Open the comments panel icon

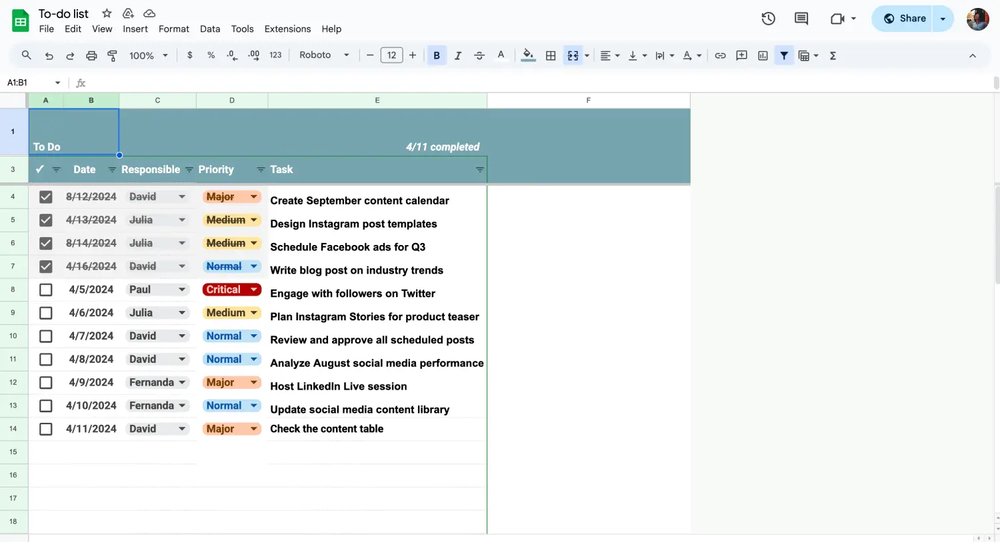point(801,18)
